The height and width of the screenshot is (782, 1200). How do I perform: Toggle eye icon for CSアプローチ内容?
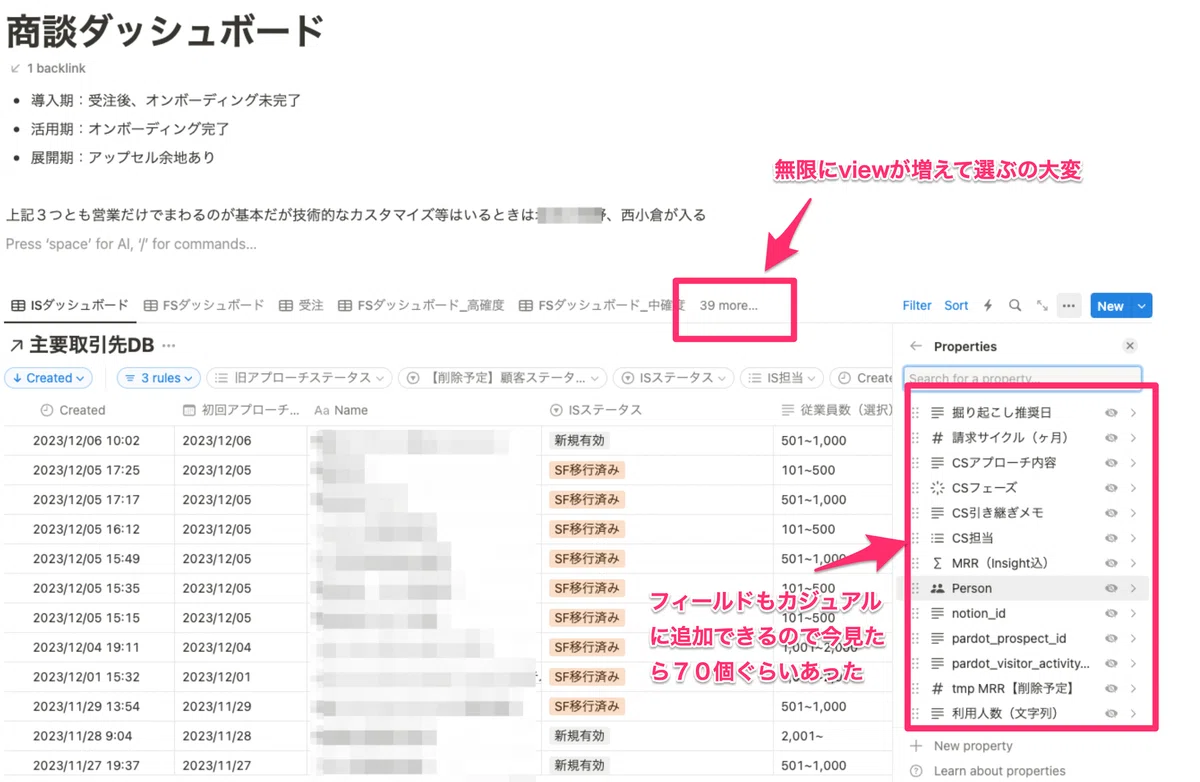1111,463
